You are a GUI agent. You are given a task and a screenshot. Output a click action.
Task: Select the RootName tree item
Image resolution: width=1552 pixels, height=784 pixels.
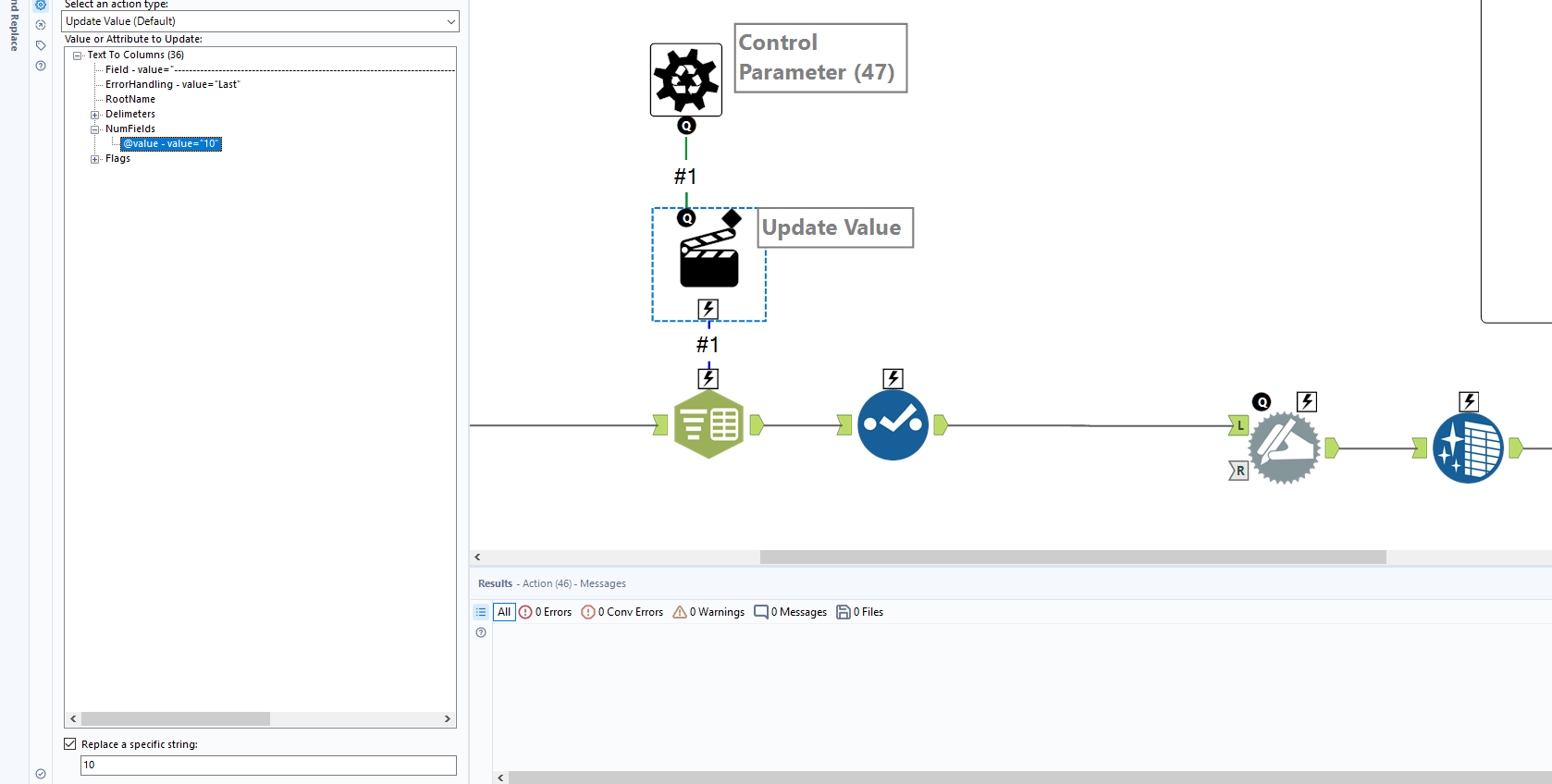130,99
